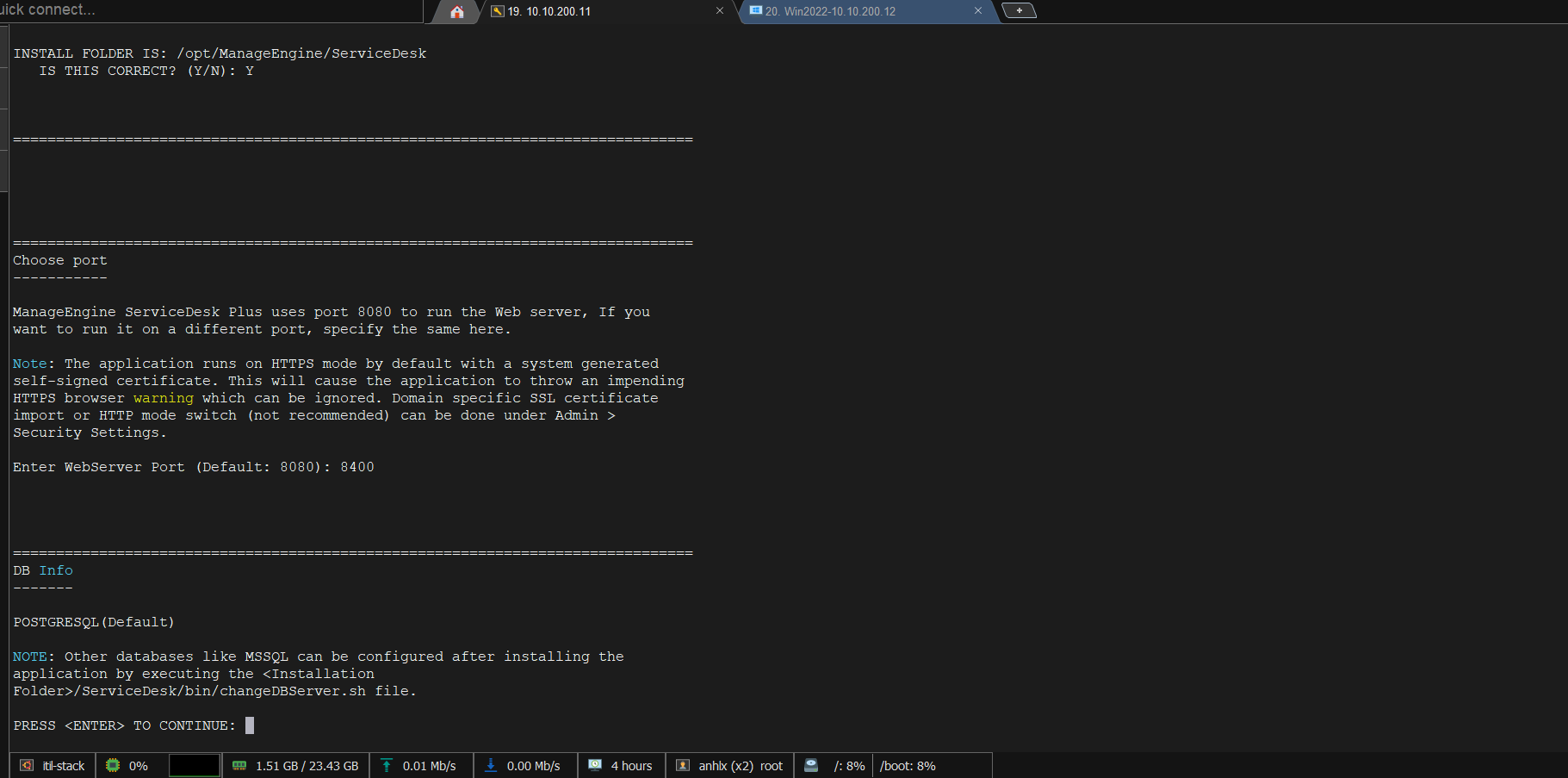1568x778 pixels.
Task: Click the Quick connect search field
Action: 207,10
